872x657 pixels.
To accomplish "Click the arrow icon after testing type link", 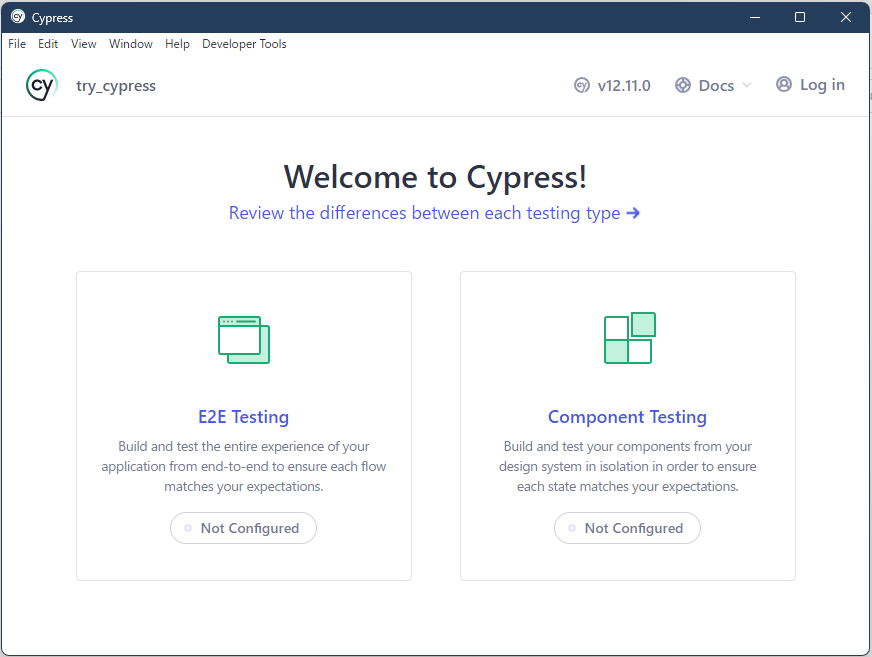I will [633, 213].
